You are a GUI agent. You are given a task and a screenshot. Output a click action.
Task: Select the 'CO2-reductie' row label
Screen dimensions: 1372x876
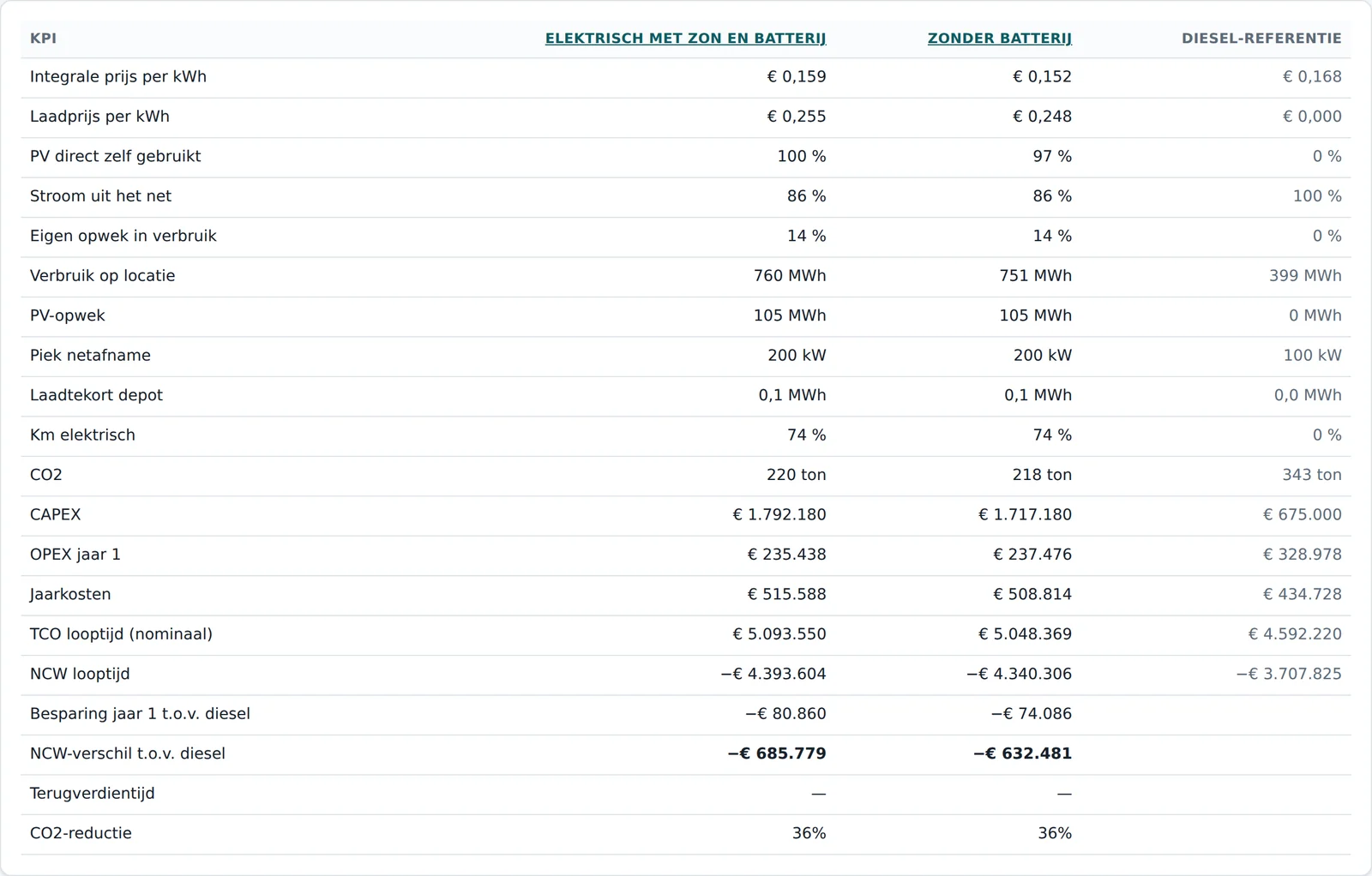(x=81, y=834)
